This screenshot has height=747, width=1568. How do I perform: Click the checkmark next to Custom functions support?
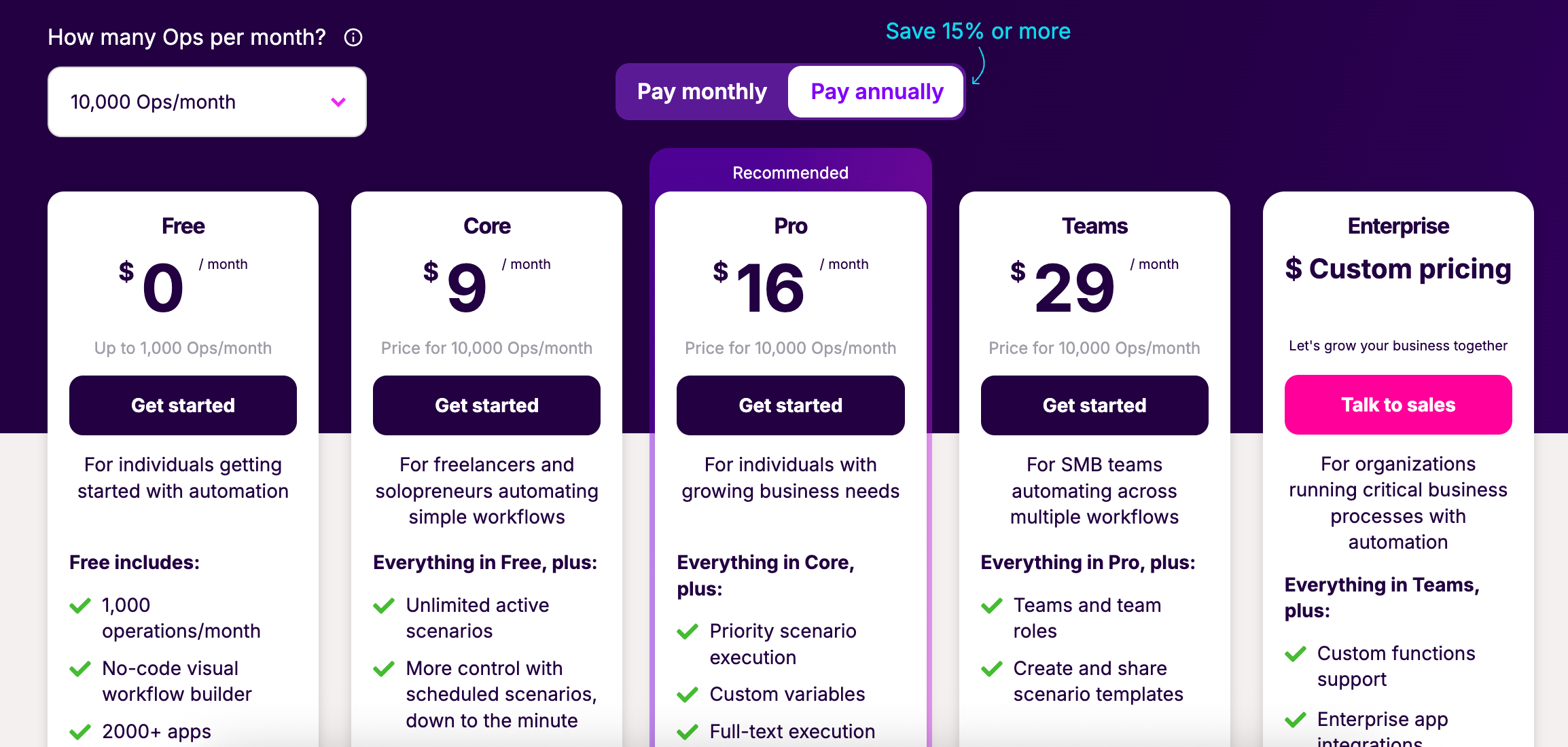coord(1296,654)
